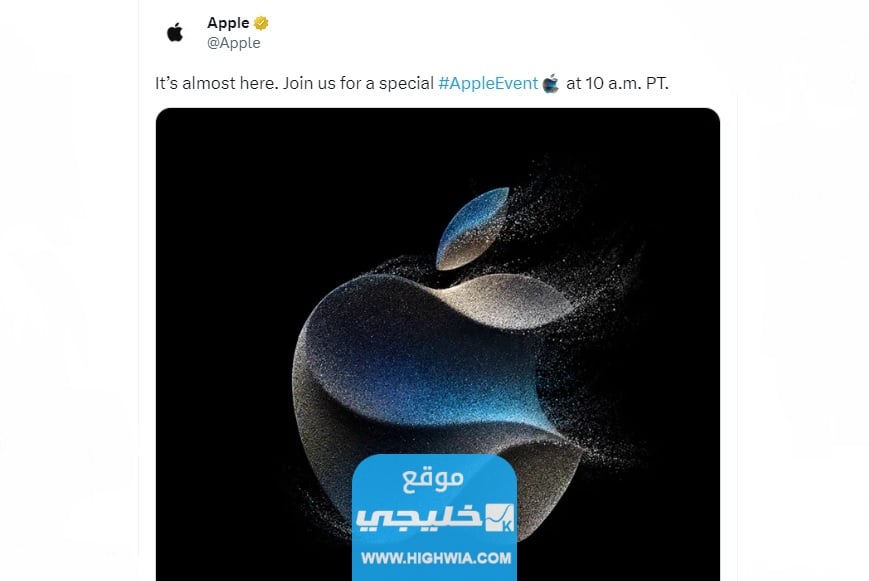This screenshot has height=581, width=869.
Task: Click the "It's almost here" tweet text
Action: coord(217,83)
